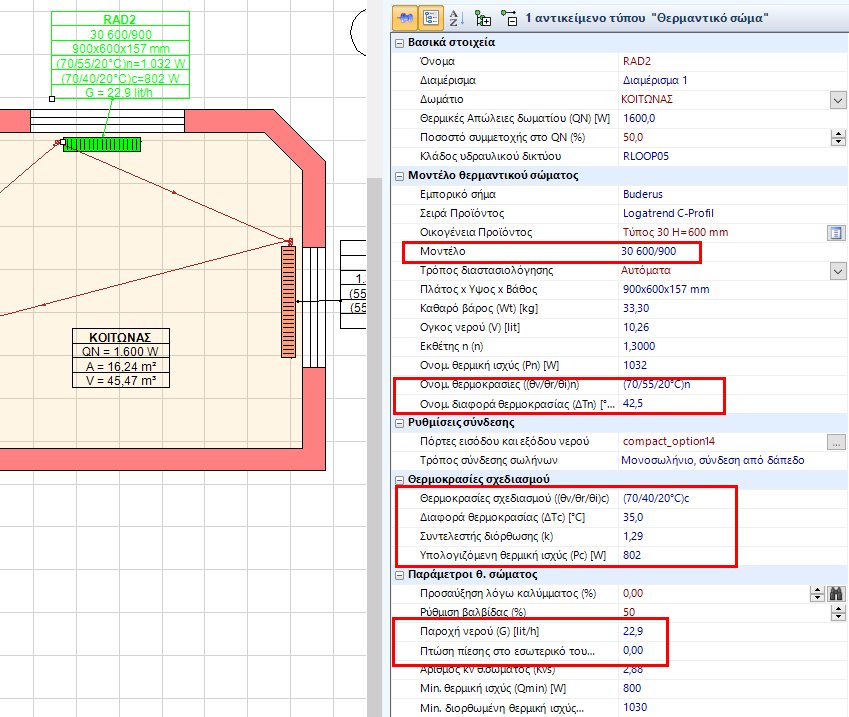Collapse the 'Θερμοκρασίες σχεδιασμού' section

[x=398, y=479]
